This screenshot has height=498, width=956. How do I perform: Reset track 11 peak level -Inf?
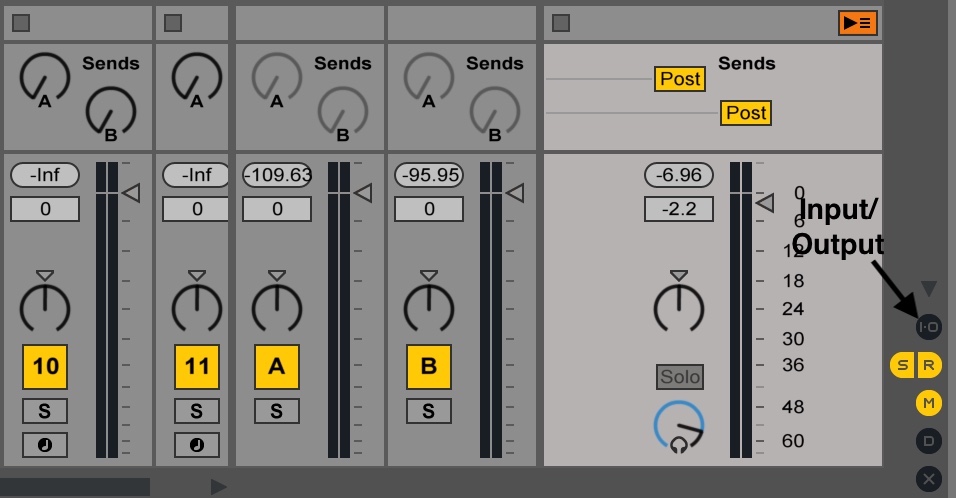196,175
